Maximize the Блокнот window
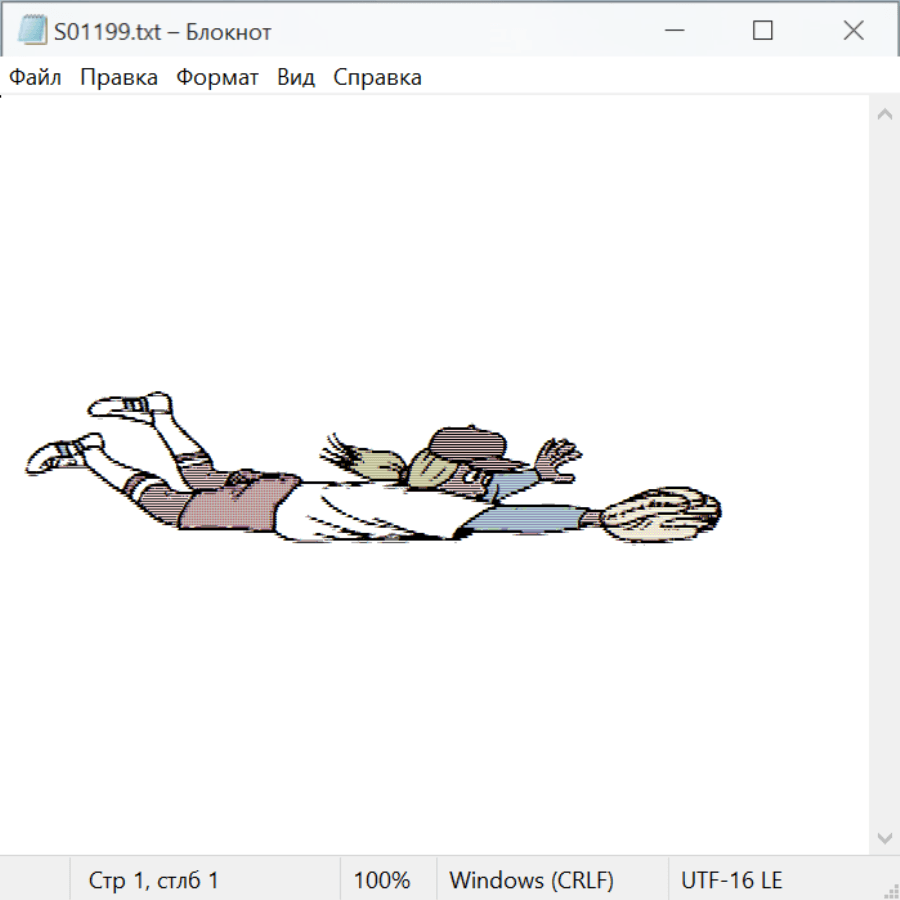The width and height of the screenshot is (900, 900). pyautogui.click(x=762, y=31)
